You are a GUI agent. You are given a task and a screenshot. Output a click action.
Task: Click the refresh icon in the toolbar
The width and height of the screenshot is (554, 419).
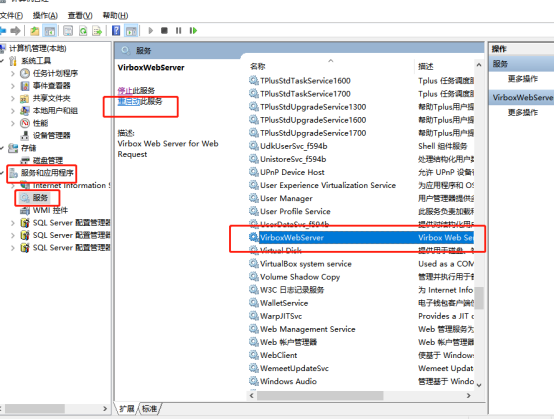(x=83, y=31)
